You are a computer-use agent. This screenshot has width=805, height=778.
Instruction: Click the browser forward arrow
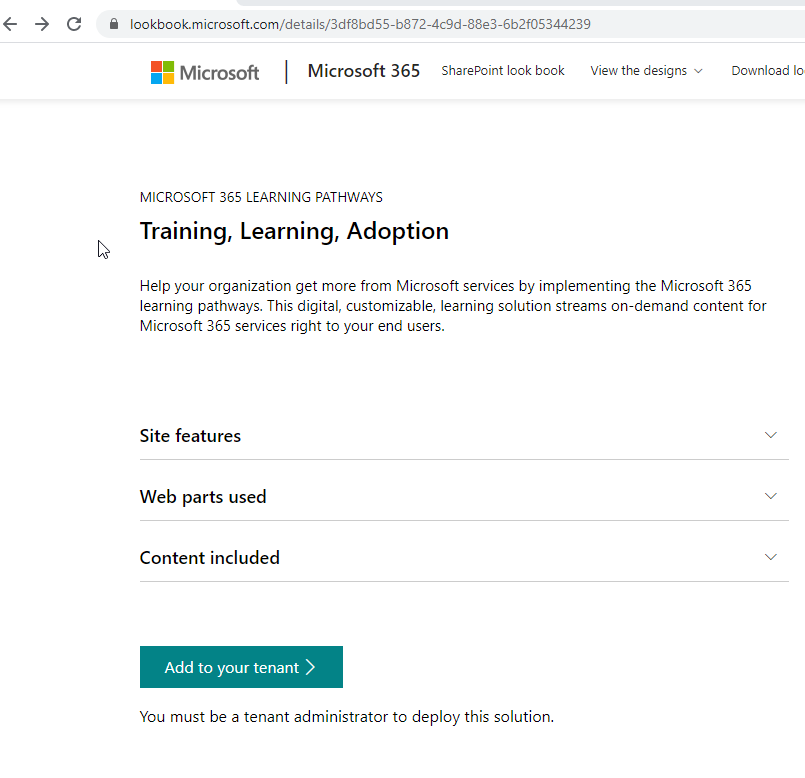point(41,24)
